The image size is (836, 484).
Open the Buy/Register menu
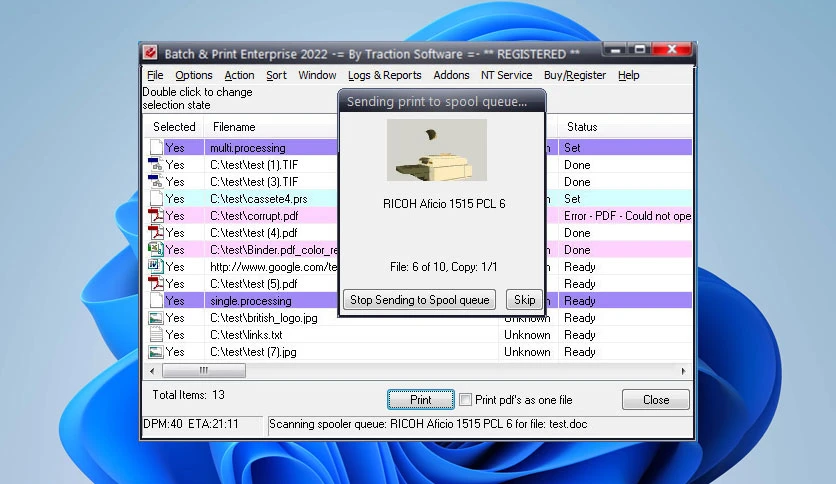pos(575,75)
